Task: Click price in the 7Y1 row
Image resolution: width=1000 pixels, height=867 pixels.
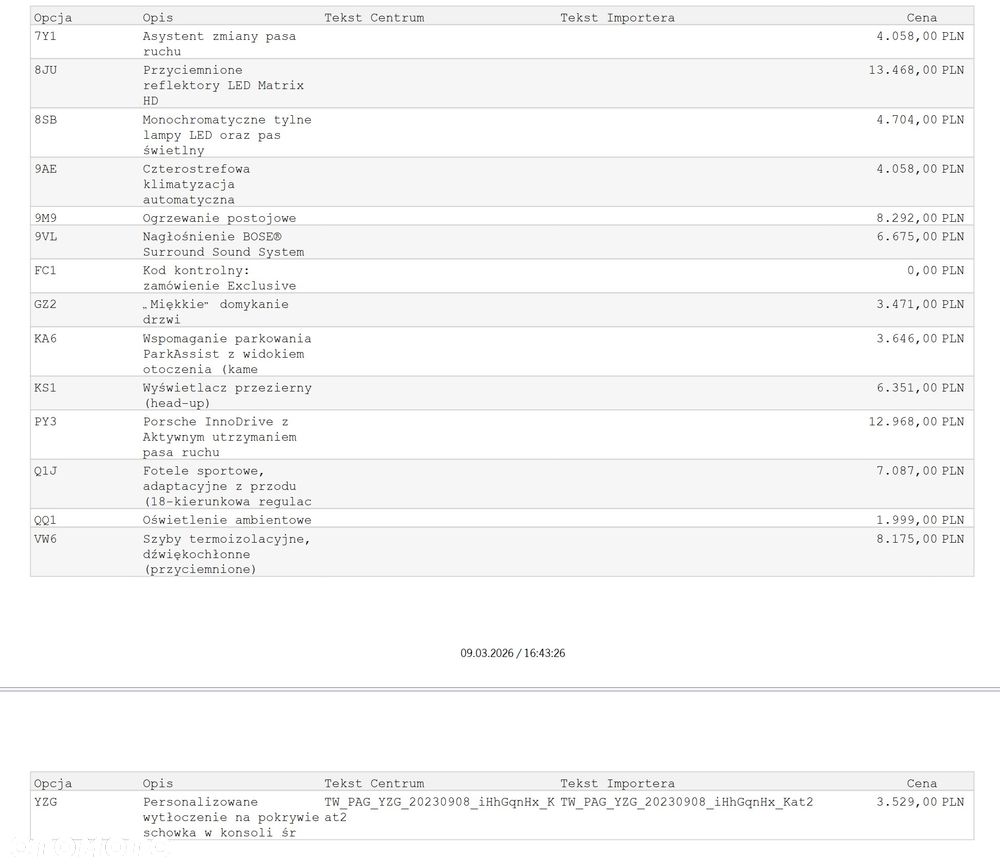Action: (x=920, y=36)
